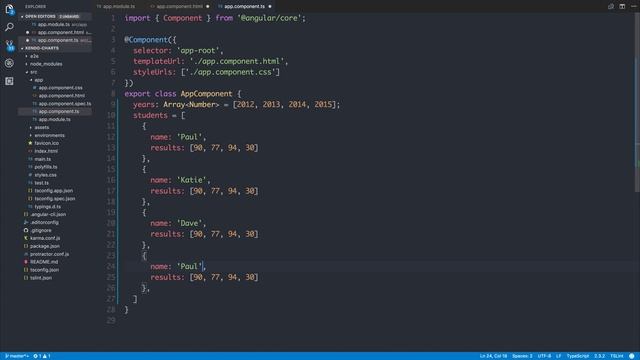Screen dimensions: 640x360
Task: Expand the e2e folder
Action: (x=34, y=56)
